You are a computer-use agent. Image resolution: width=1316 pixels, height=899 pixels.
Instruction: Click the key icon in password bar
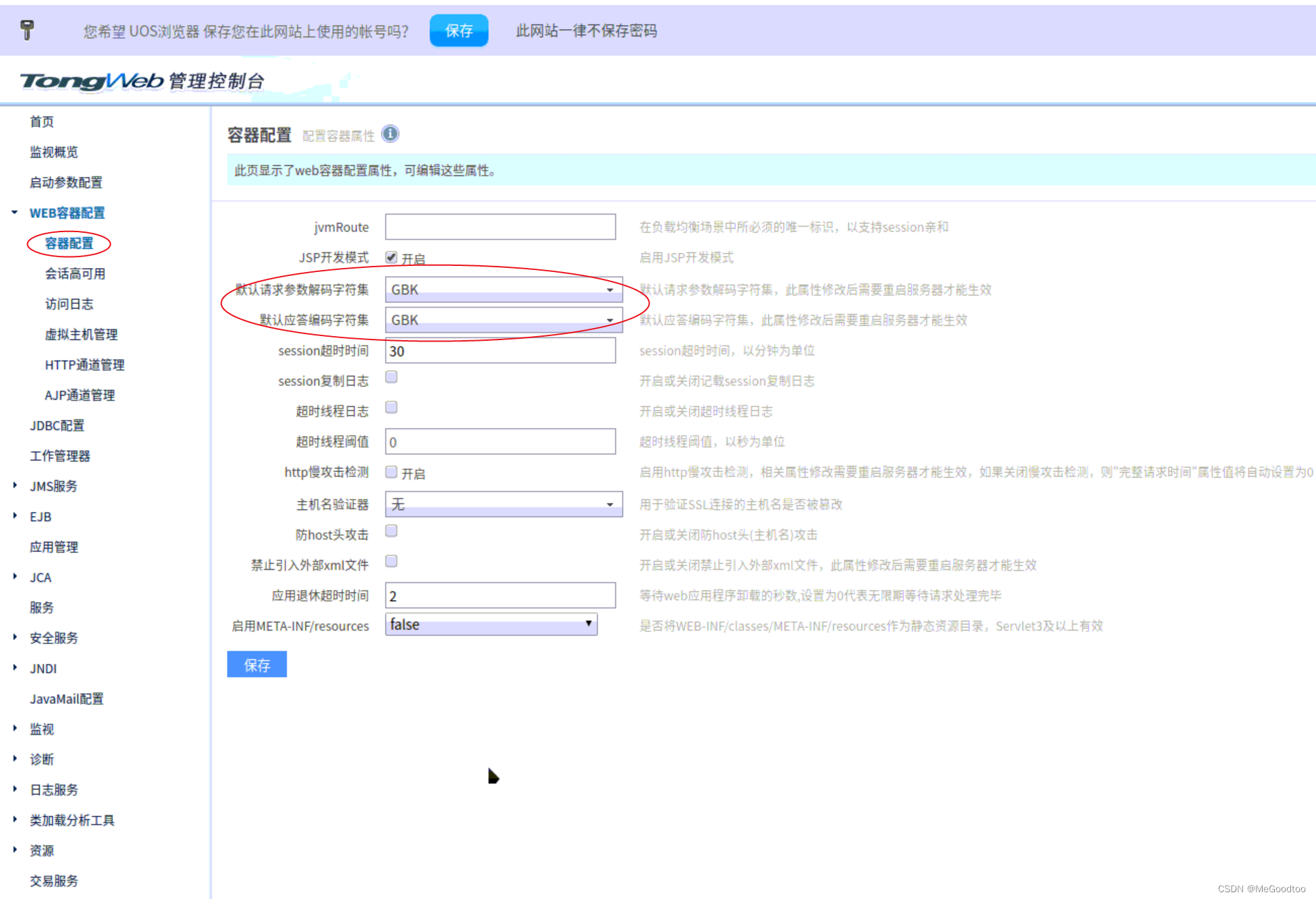coord(27,30)
